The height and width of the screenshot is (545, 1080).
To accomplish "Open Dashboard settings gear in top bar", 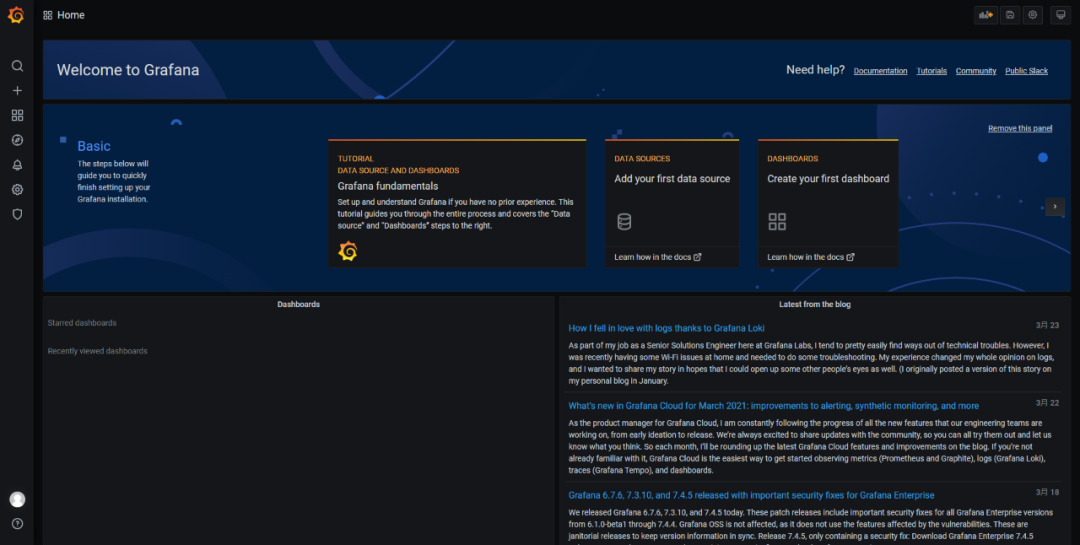I will pos(1032,14).
